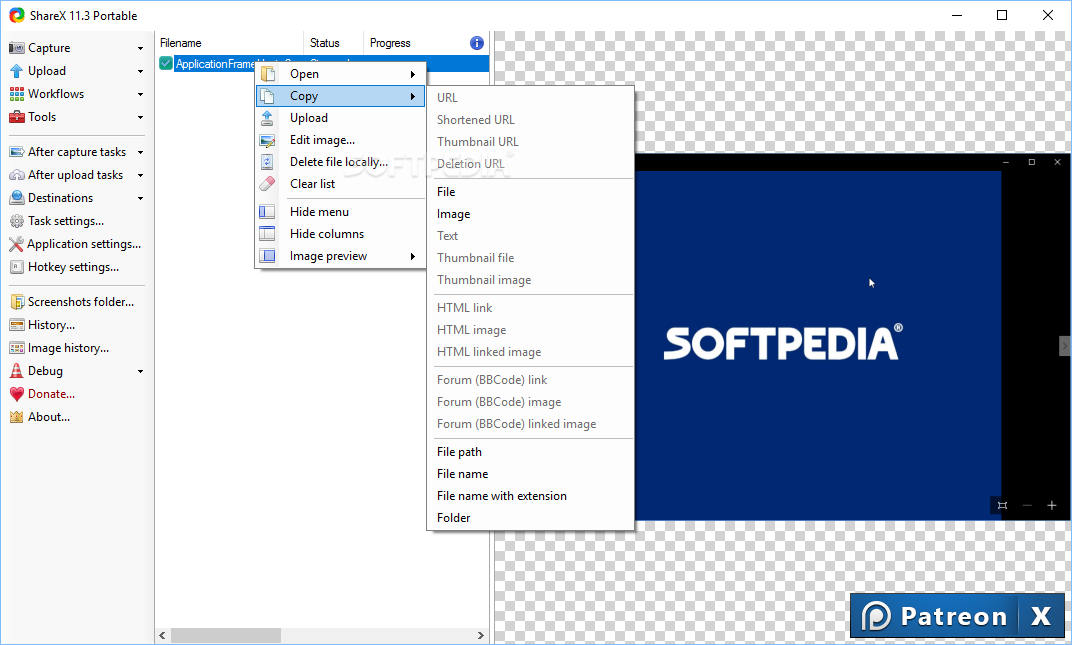Expand the After upload tasks dropdown arrow
The image size is (1072, 645).
pos(140,176)
